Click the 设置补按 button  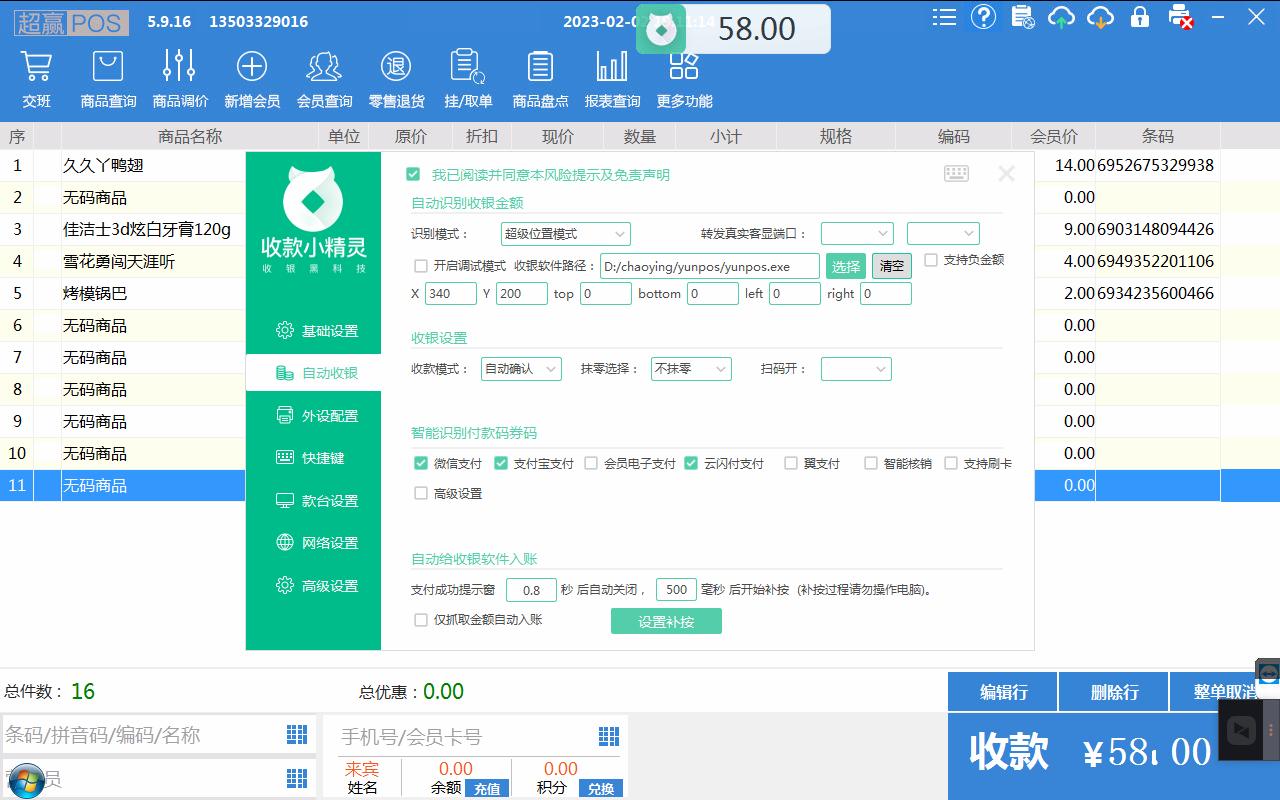(666, 621)
